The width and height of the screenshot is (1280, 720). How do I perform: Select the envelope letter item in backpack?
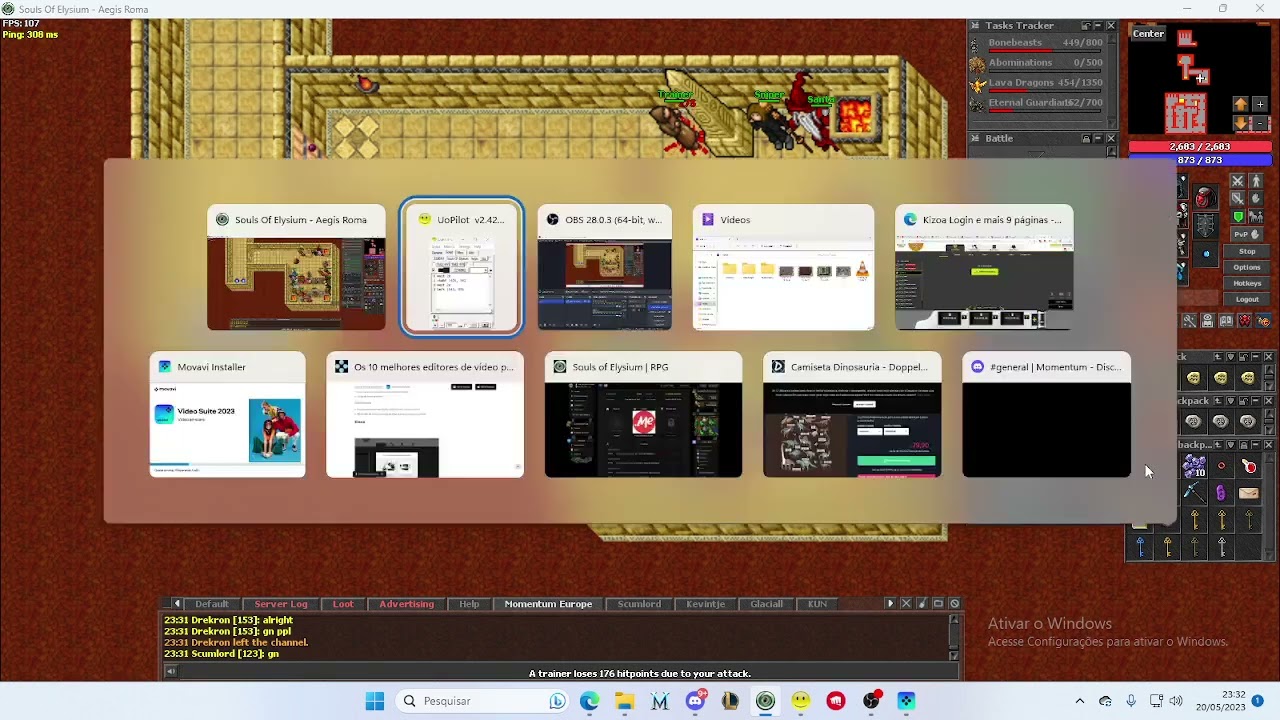[1249, 494]
